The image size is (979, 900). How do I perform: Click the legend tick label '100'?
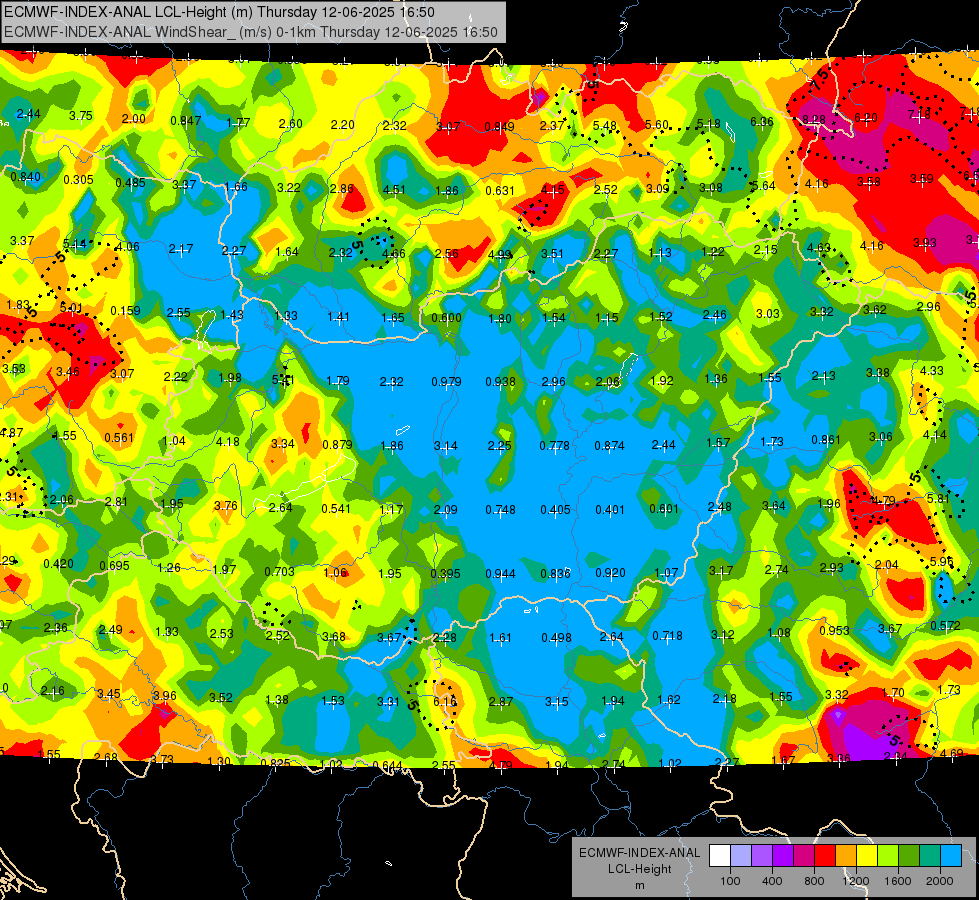731,881
